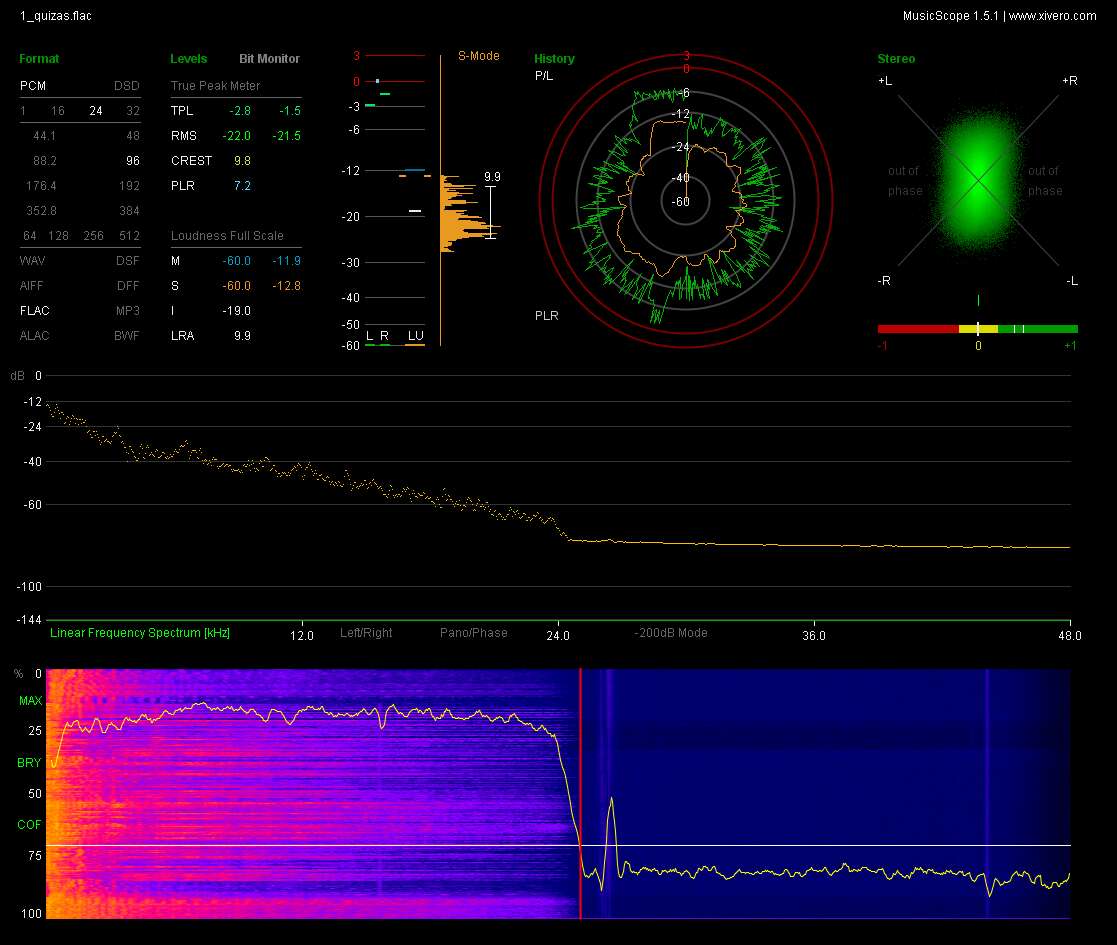
Task: Switch to the Bit Monitor view
Action: (269, 59)
